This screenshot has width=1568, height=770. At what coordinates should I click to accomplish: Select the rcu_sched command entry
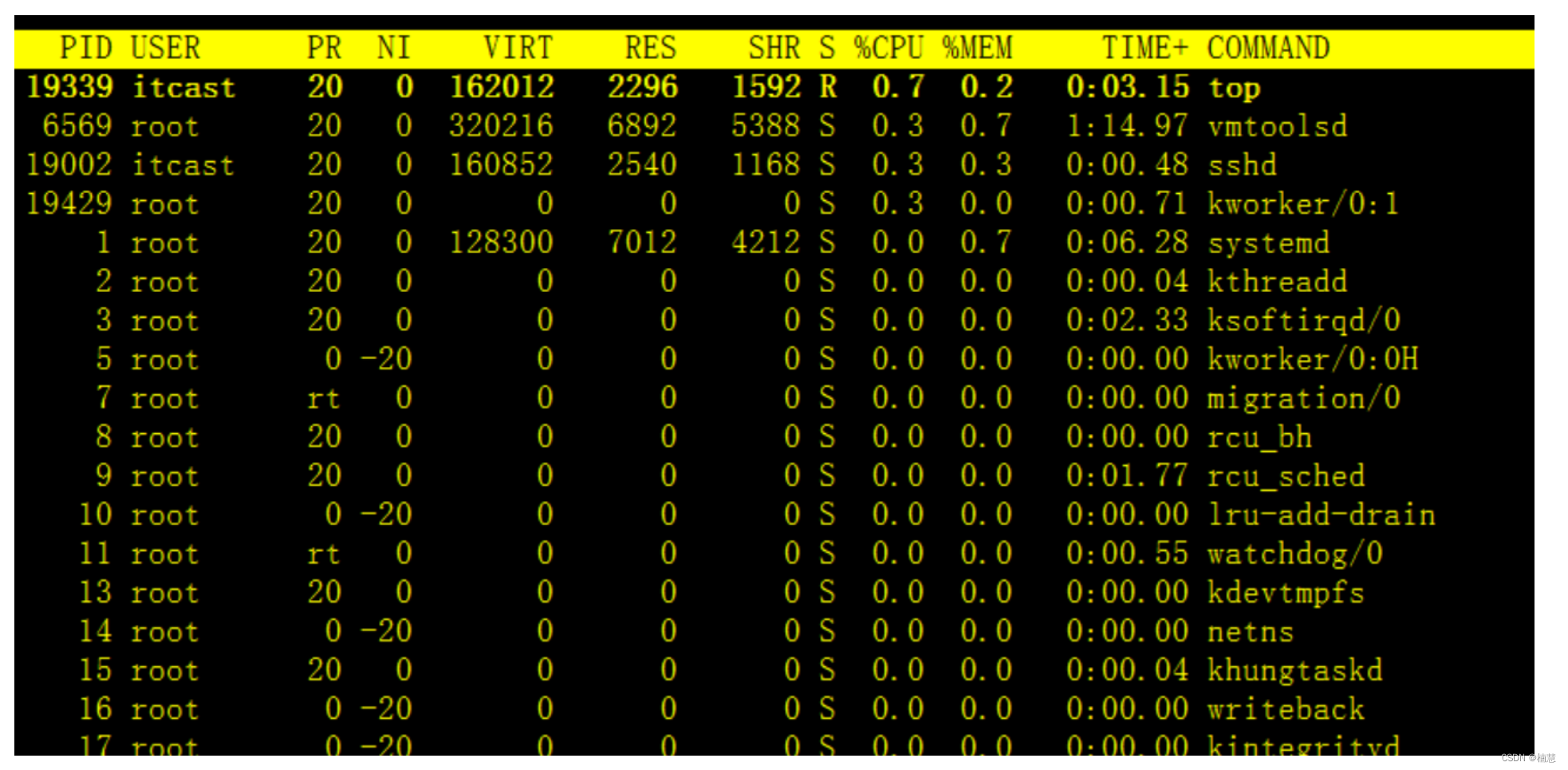coord(1286,476)
